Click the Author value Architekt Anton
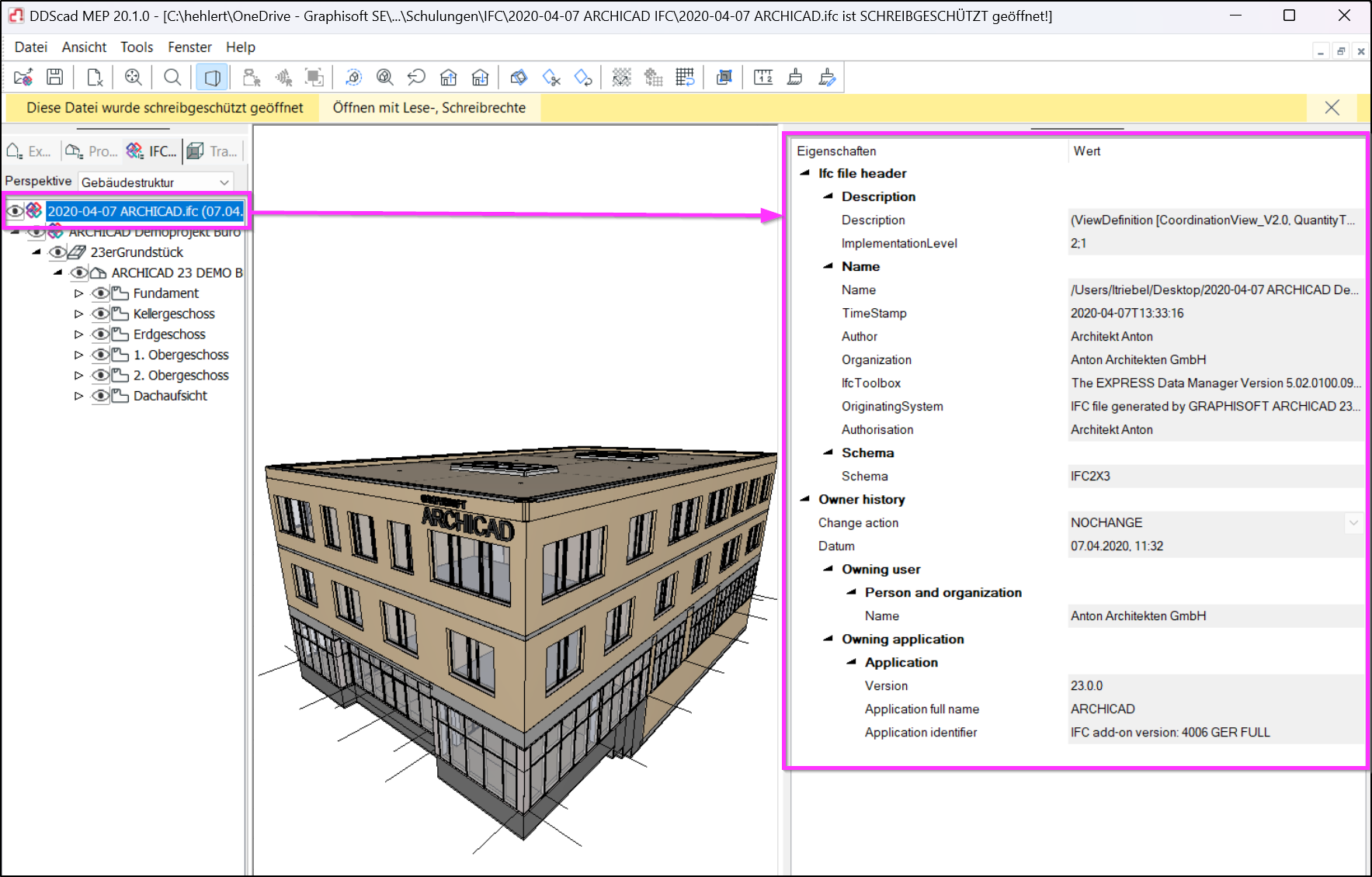 coord(1112,336)
